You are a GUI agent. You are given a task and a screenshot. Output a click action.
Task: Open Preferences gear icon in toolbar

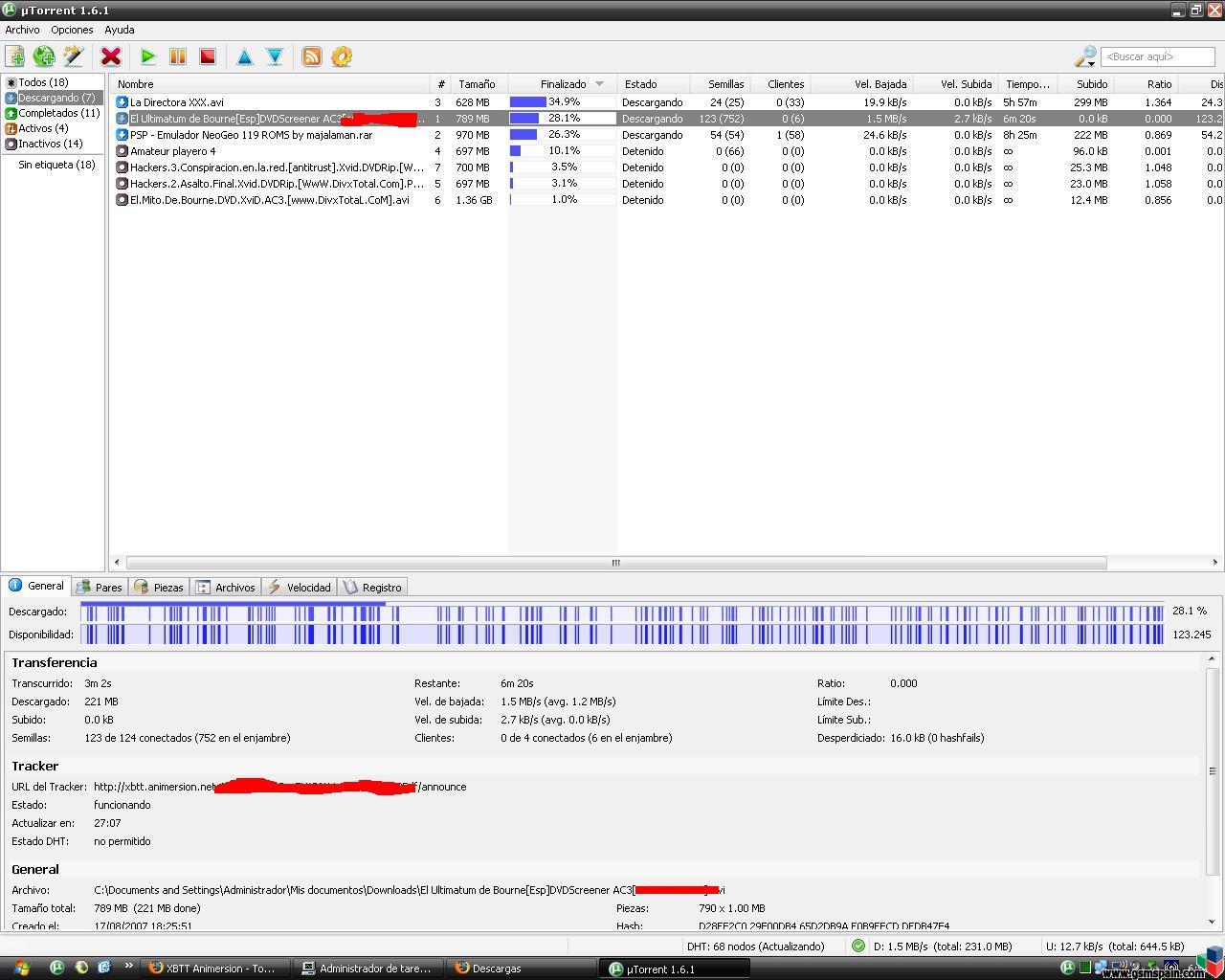[x=342, y=56]
